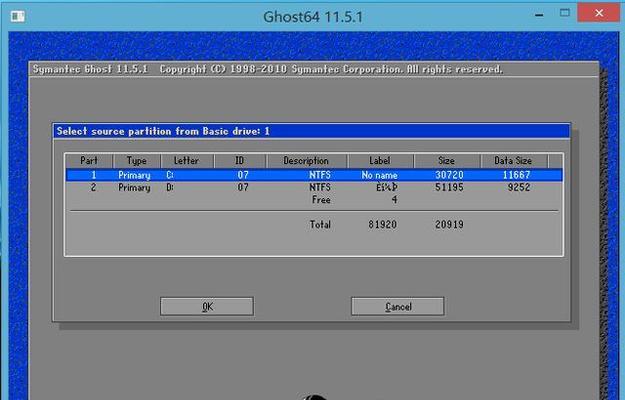Click the D: drive letter cell

(170, 187)
